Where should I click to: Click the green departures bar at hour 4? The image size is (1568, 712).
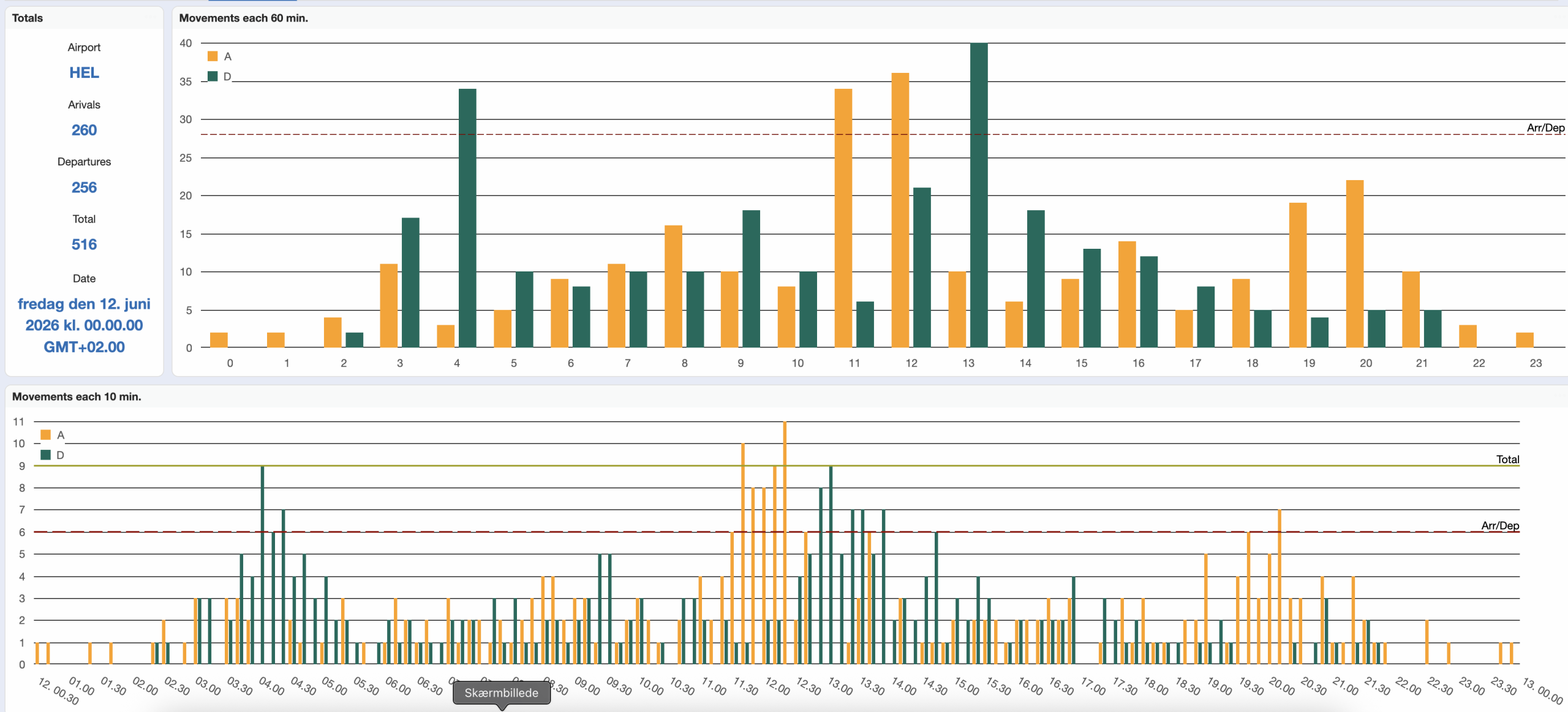(467, 218)
